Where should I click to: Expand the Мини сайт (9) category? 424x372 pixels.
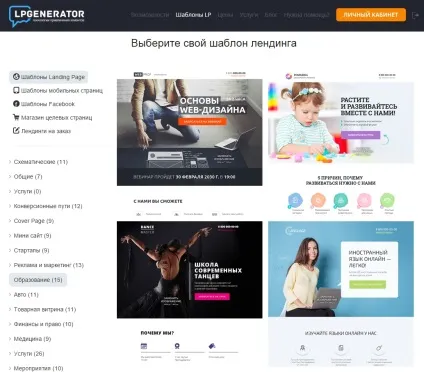point(32,236)
